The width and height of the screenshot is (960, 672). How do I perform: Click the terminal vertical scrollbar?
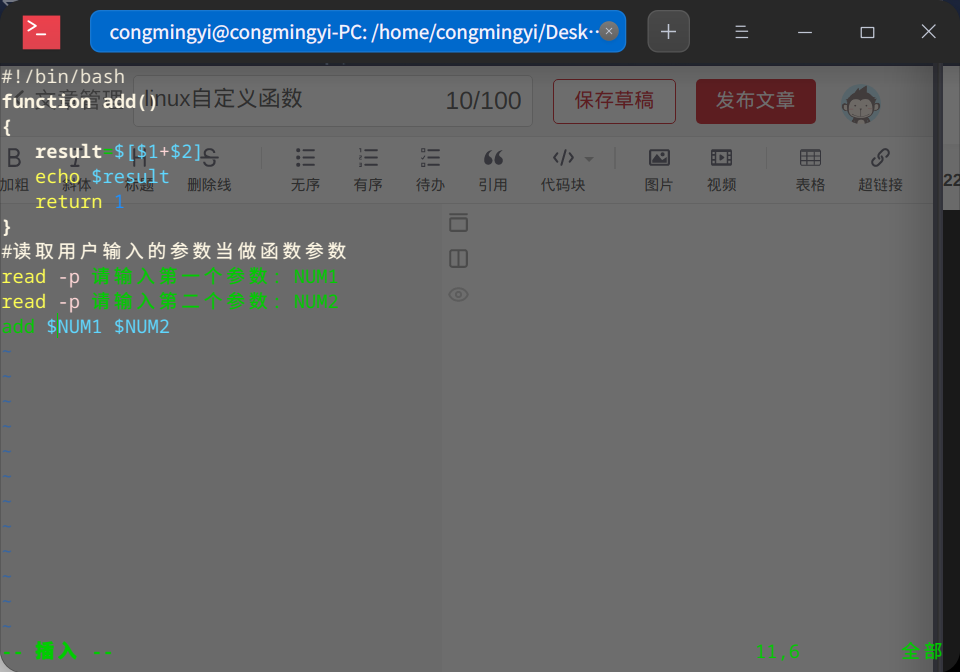pos(937,367)
